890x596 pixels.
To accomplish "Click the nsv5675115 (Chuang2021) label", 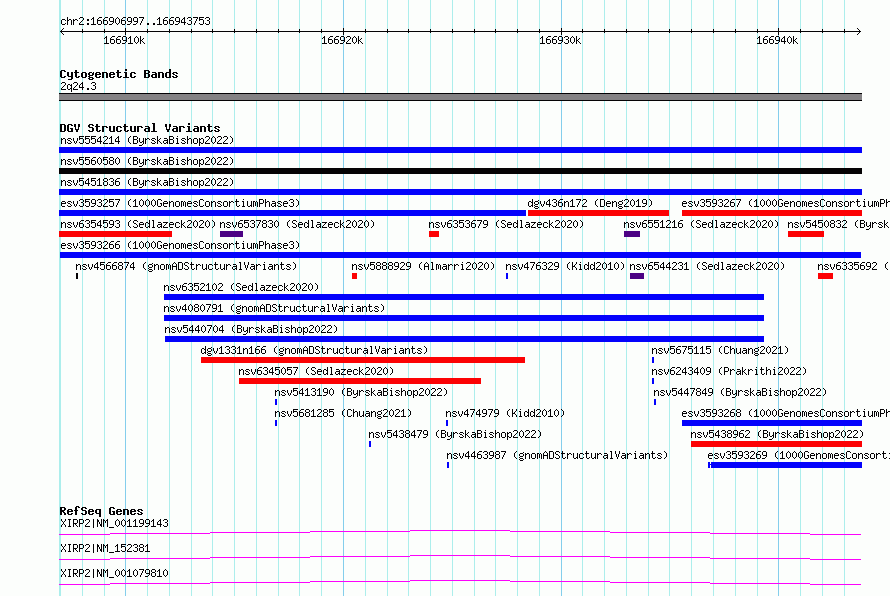I will (720, 350).
